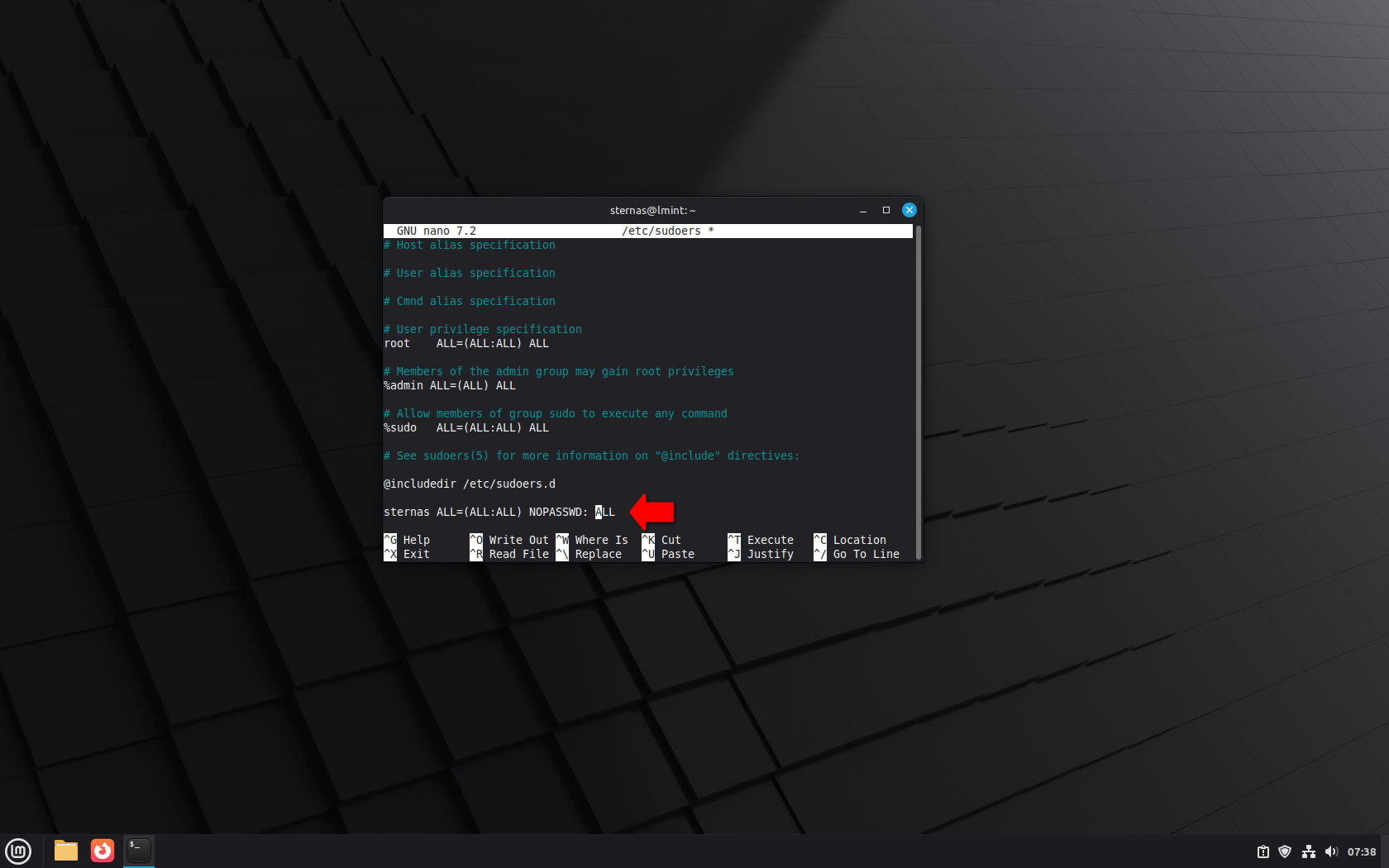Click the notification tray icon beside the shield
The image size is (1389, 868).
click(x=1263, y=851)
